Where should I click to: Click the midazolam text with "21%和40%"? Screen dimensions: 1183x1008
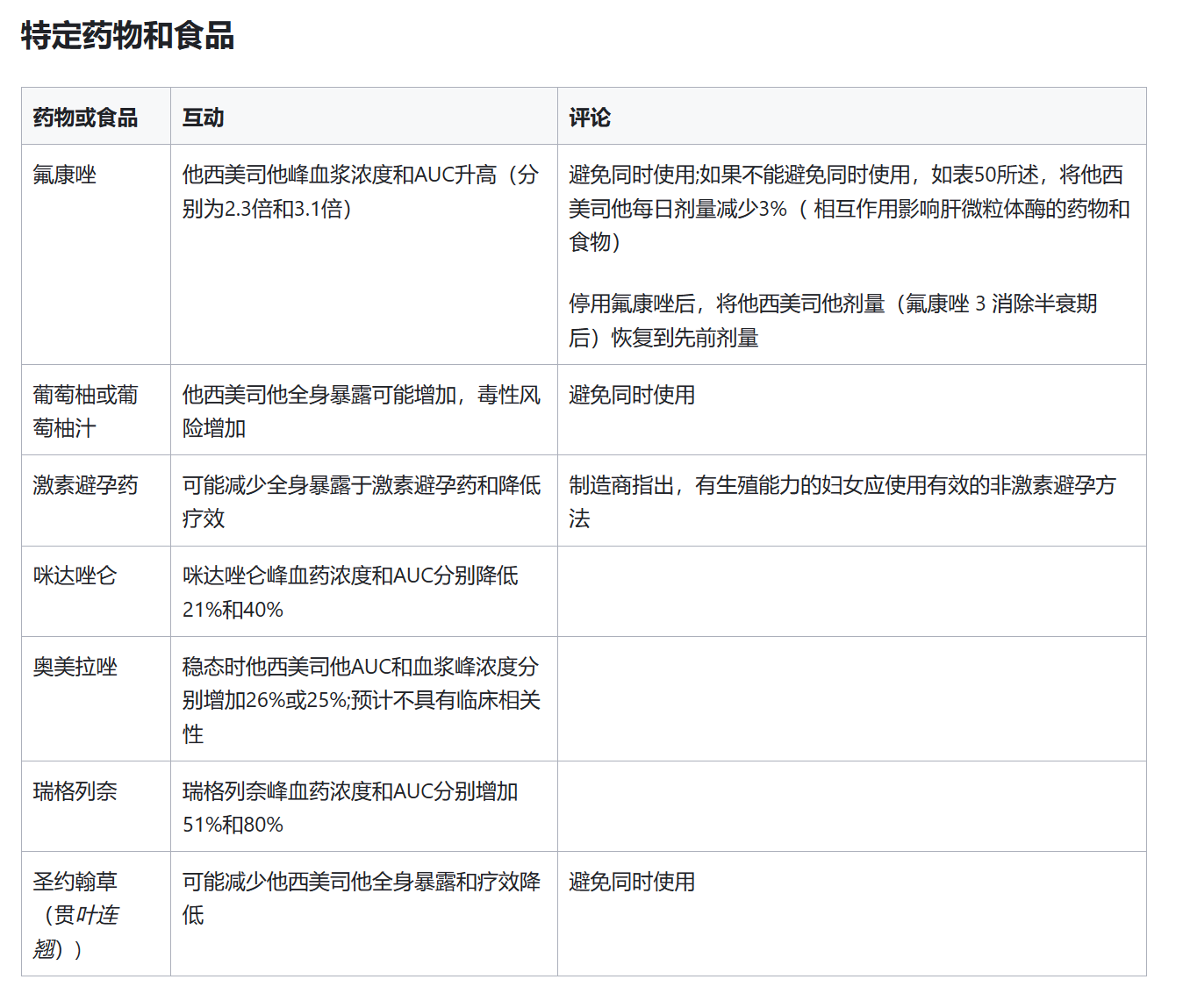350,592
